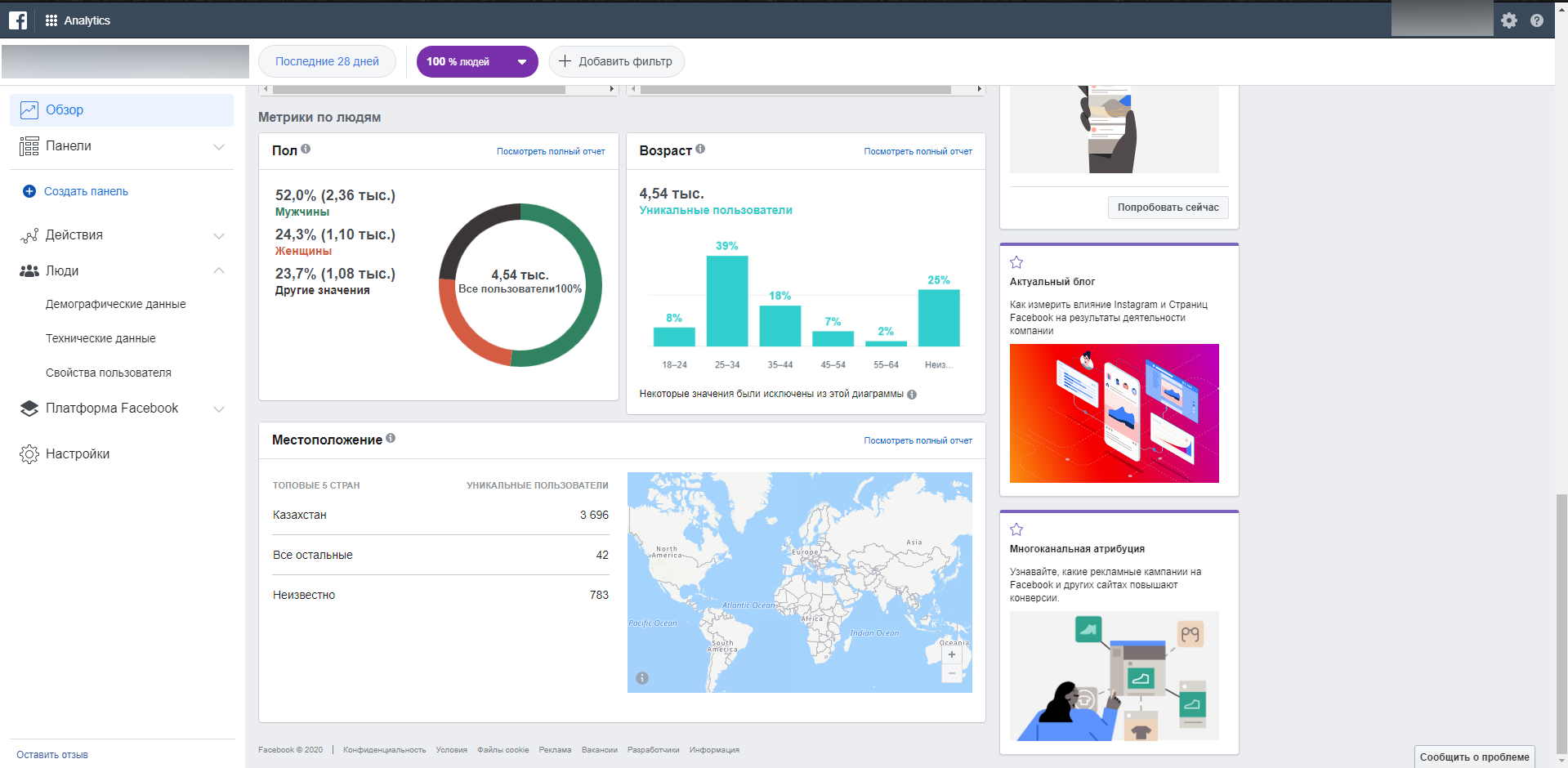1568x768 pixels.
Task: Click the 25–34 age bar
Action: coord(726,301)
